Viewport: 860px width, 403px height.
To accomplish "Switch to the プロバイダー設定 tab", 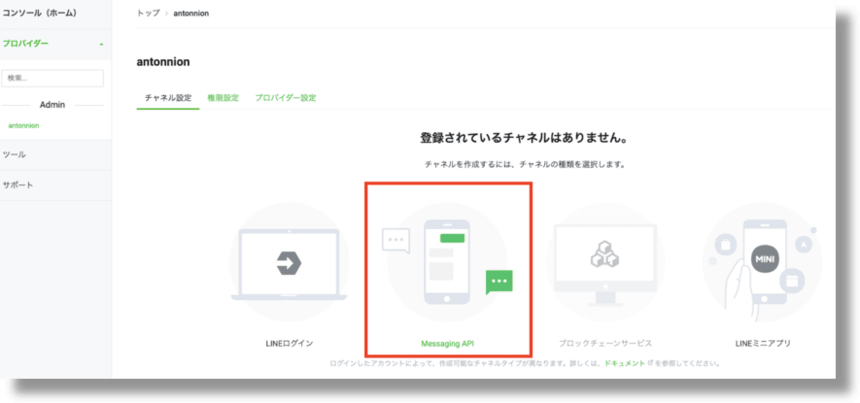I will point(285,98).
